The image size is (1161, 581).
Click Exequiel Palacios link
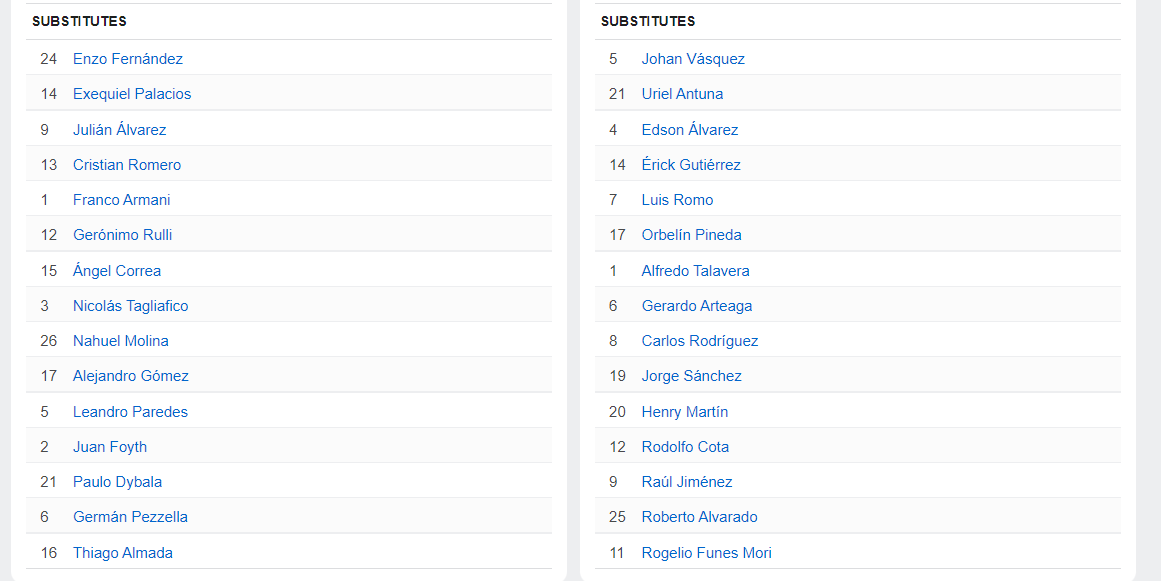pos(132,94)
